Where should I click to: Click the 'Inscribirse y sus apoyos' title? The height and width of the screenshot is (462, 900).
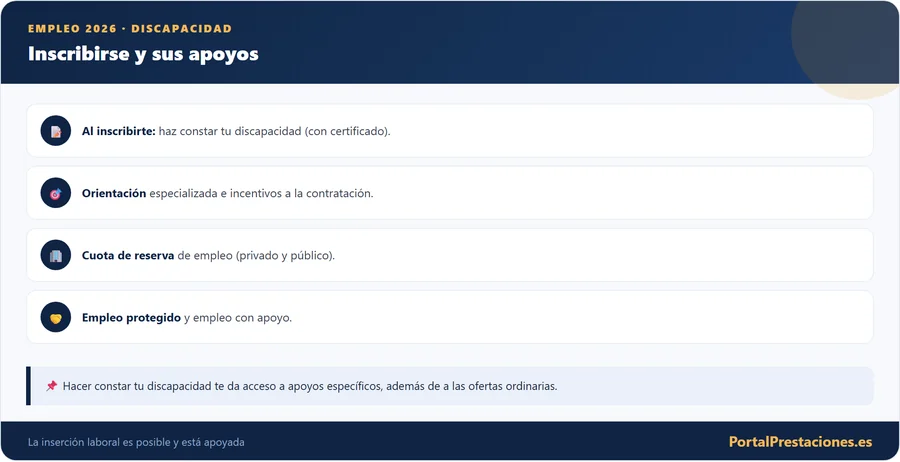(x=143, y=54)
